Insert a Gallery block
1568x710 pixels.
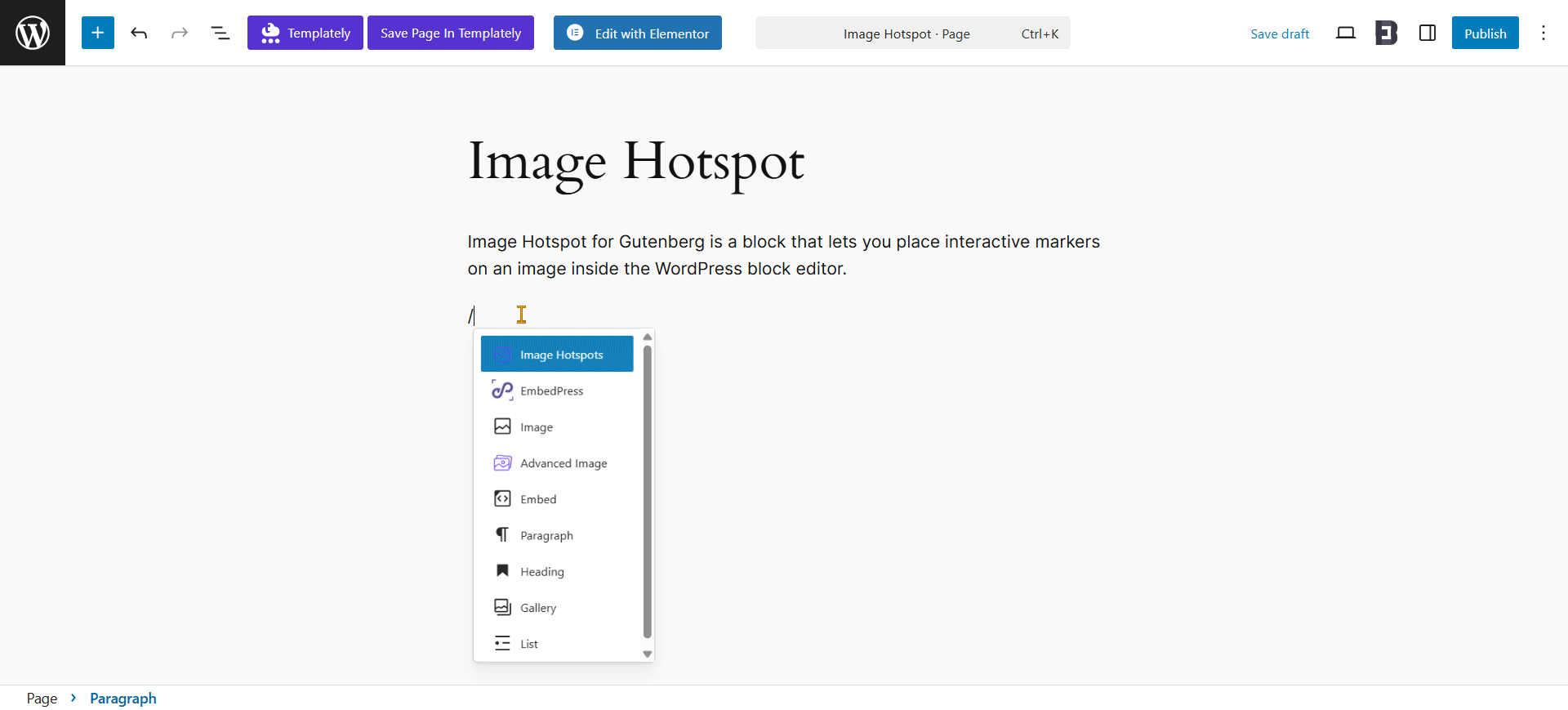pyautogui.click(x=557, y=607)
